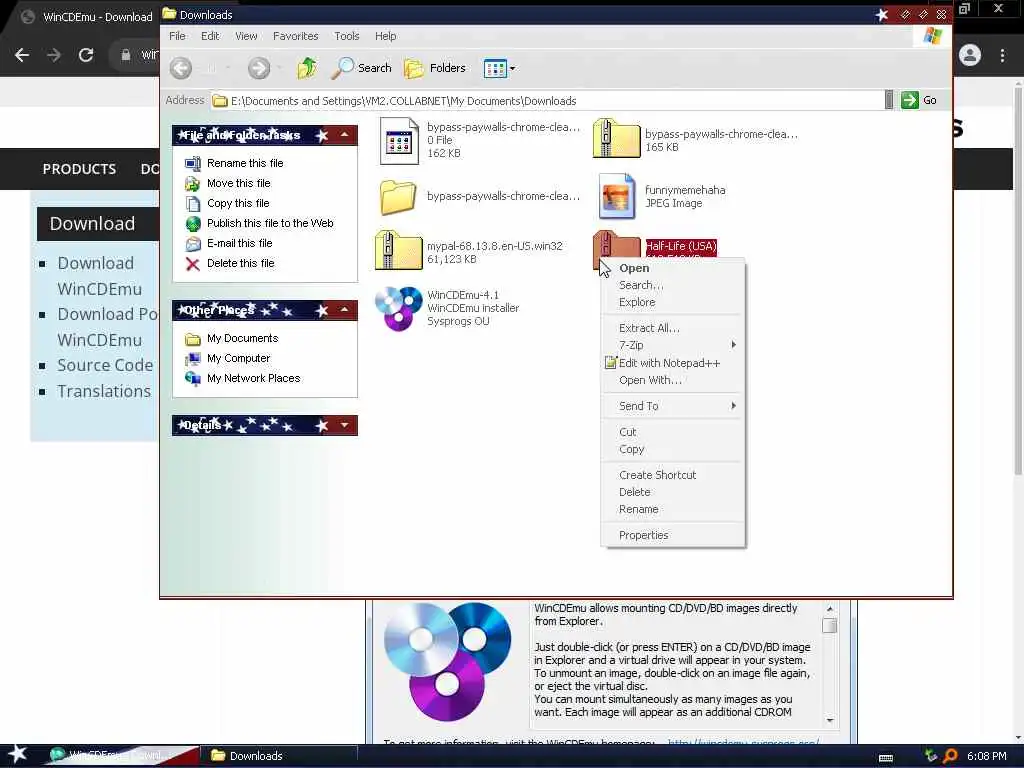The image size is (1024, 768).
Task: Click the Forward arrow in Explorer toolbar
Action: 259,68
